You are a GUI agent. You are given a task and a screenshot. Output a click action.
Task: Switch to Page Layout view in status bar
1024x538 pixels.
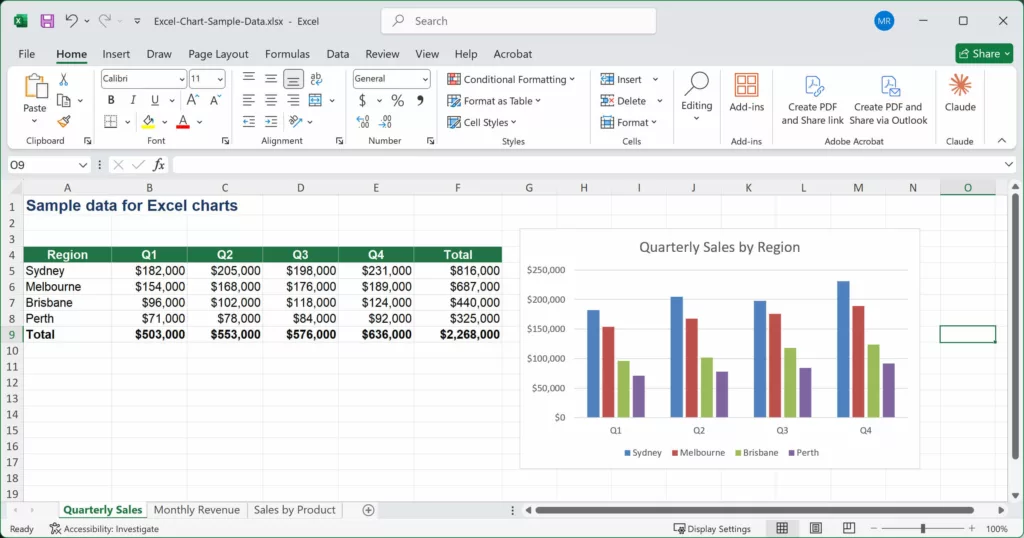(815, 528)
